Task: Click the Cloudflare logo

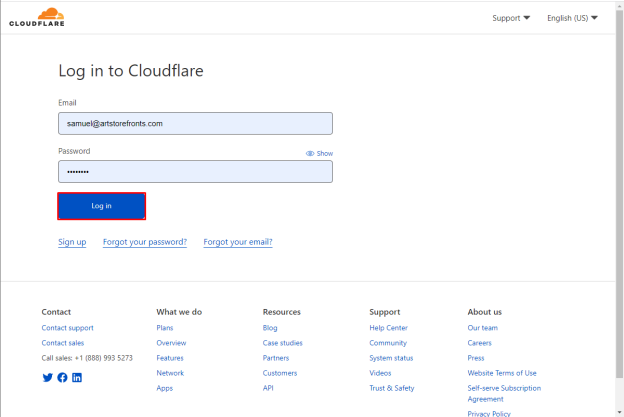Action: coord(37,18)
